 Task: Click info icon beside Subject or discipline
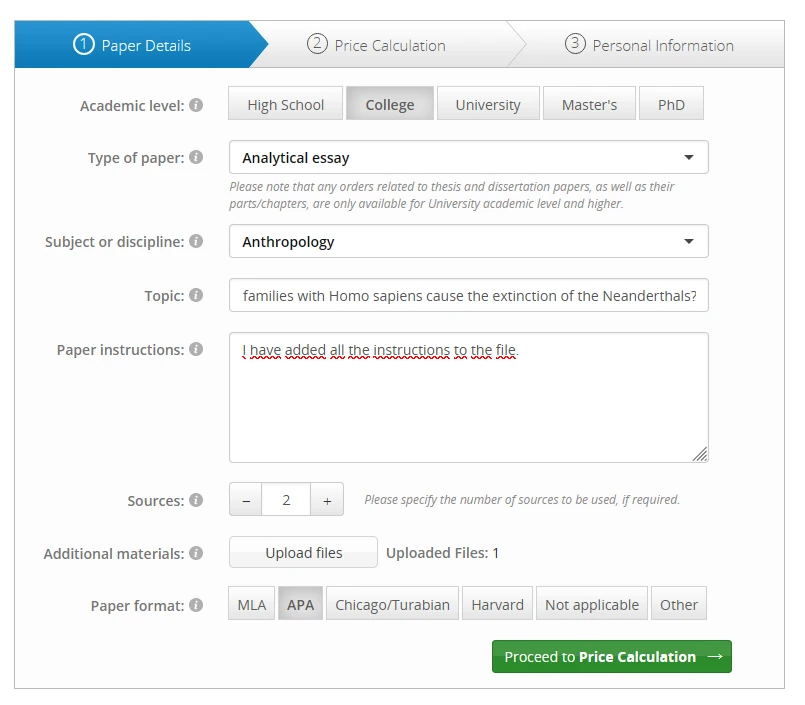click(196, 242)
